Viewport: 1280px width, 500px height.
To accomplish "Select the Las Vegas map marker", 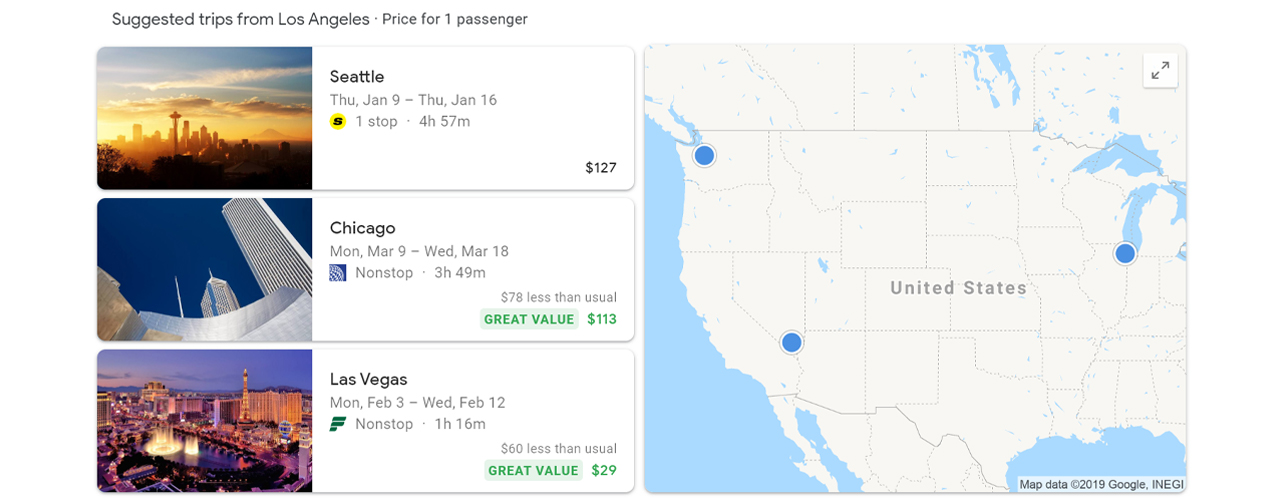I will coord(791,343).
